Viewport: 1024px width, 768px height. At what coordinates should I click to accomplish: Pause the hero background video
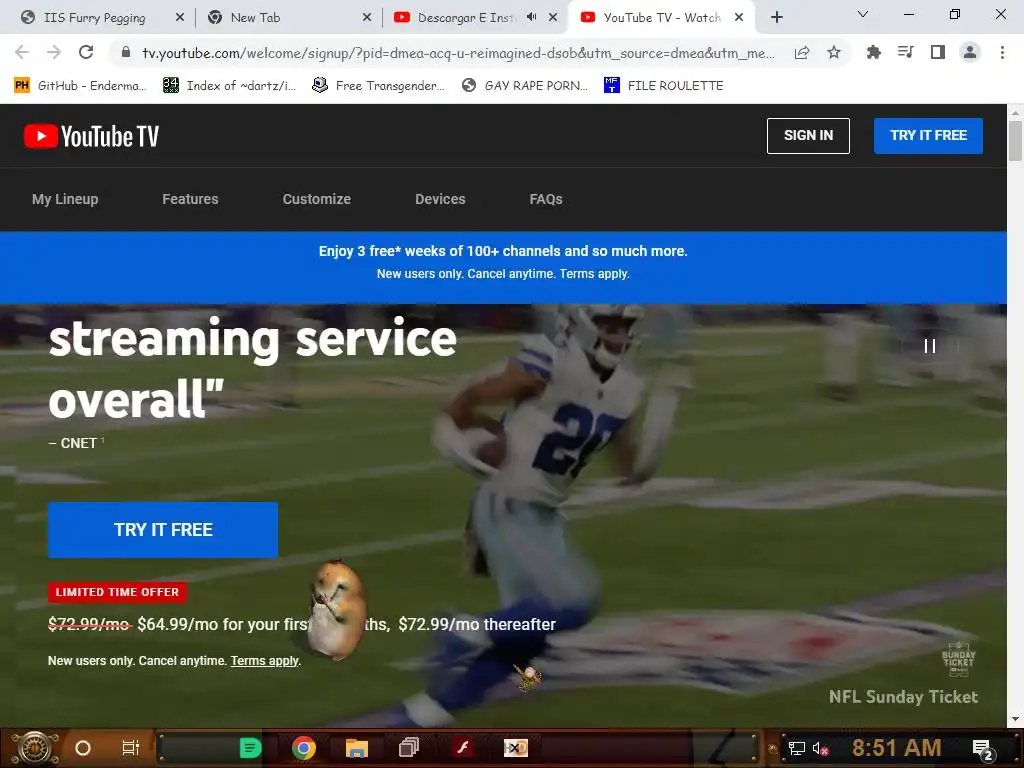930,346
